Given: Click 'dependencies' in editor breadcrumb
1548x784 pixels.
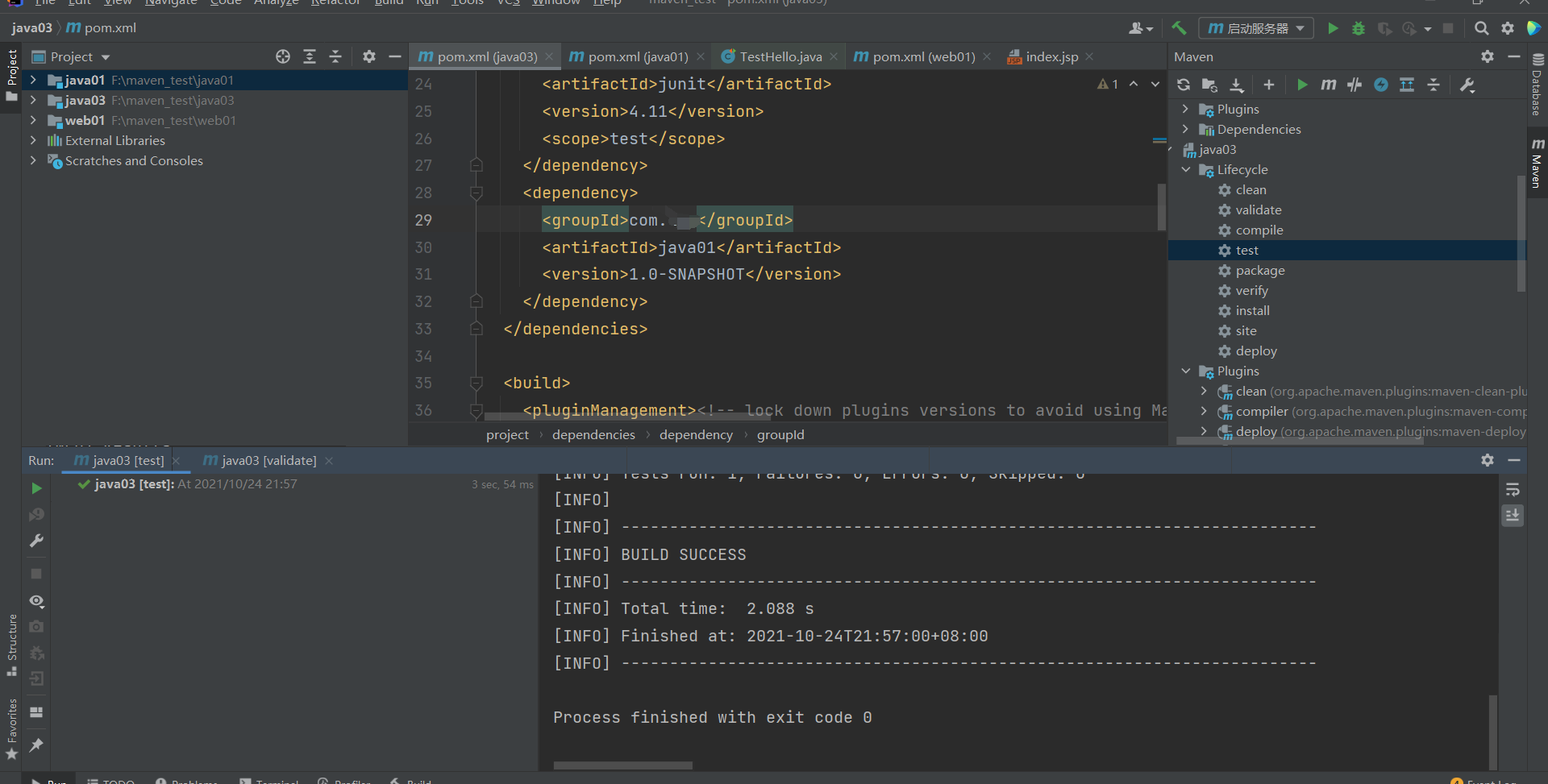Looking at the screenshot, I should point(593,434).
